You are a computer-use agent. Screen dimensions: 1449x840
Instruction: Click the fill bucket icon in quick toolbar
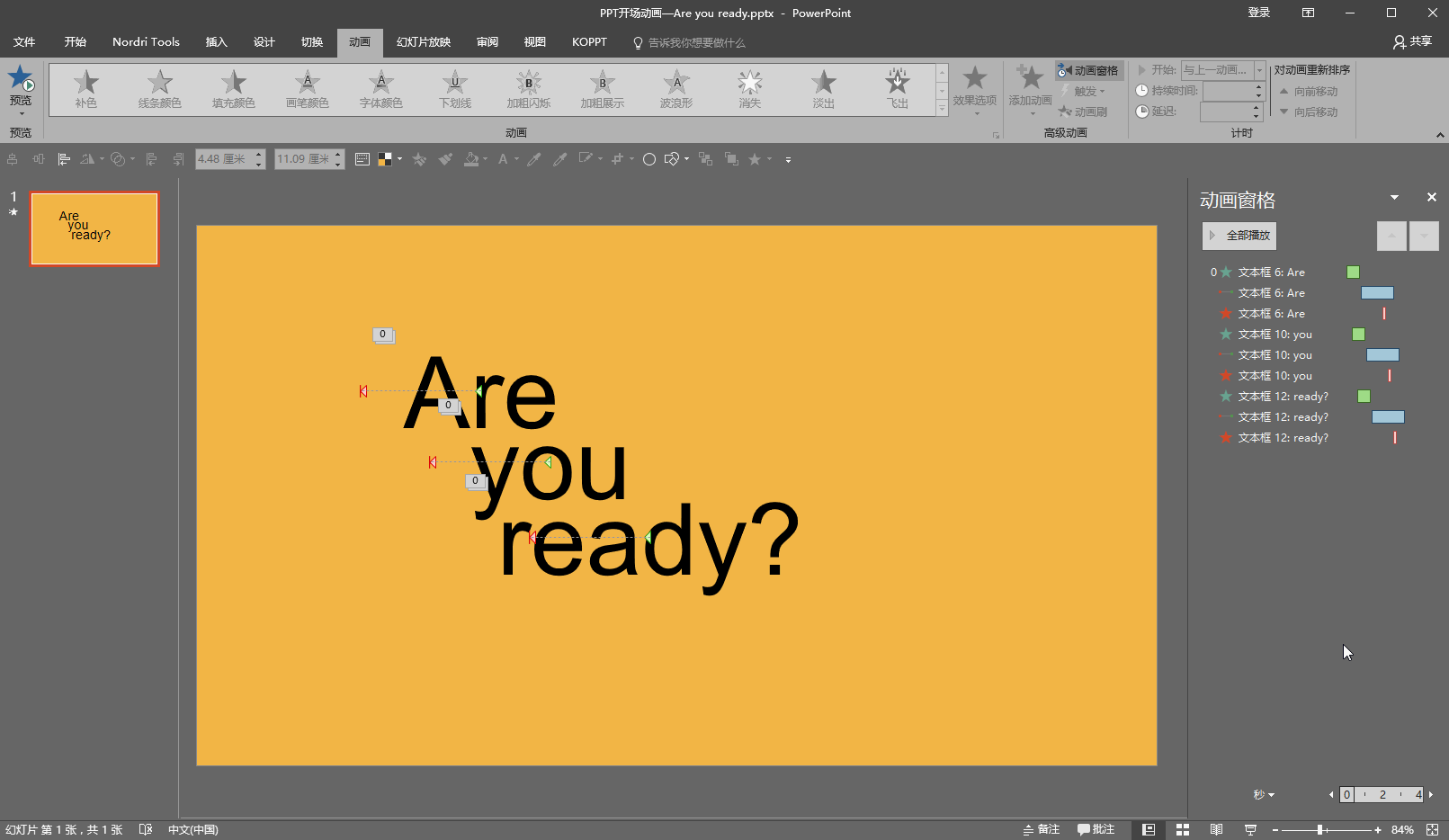470,159
